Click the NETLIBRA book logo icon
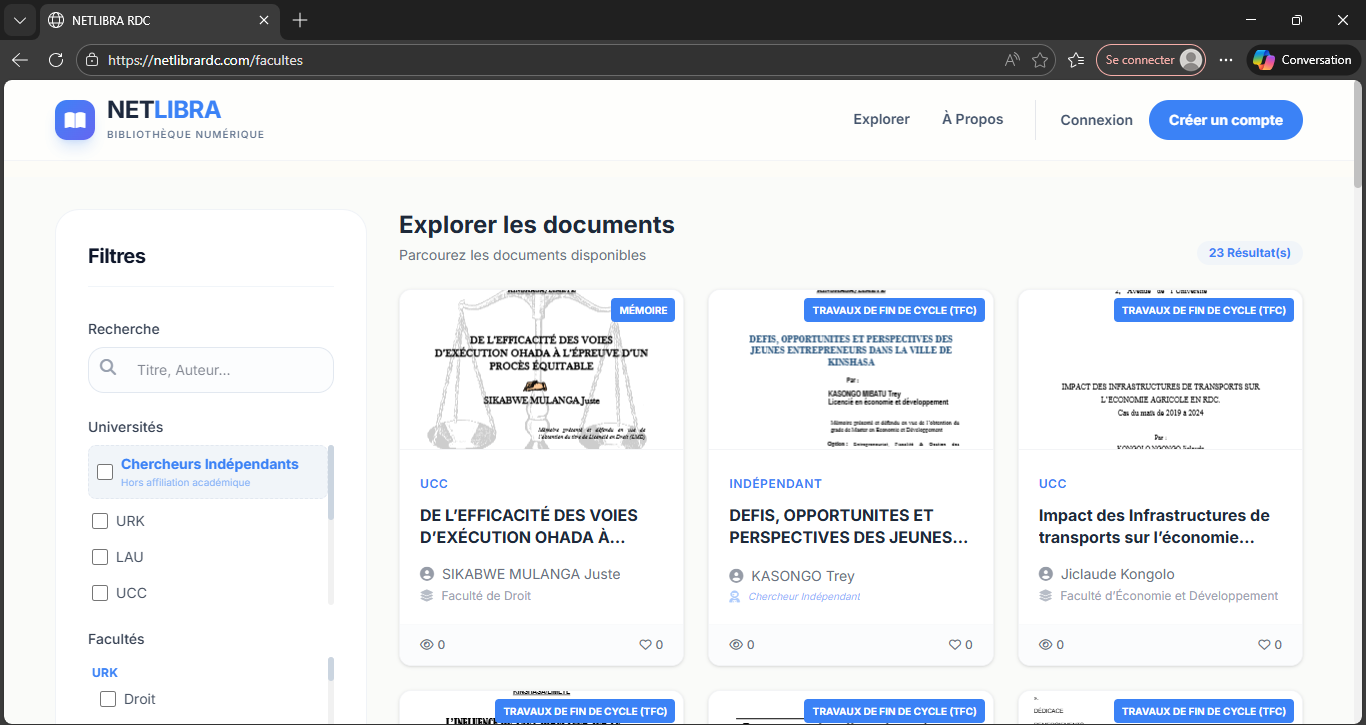 75,120
